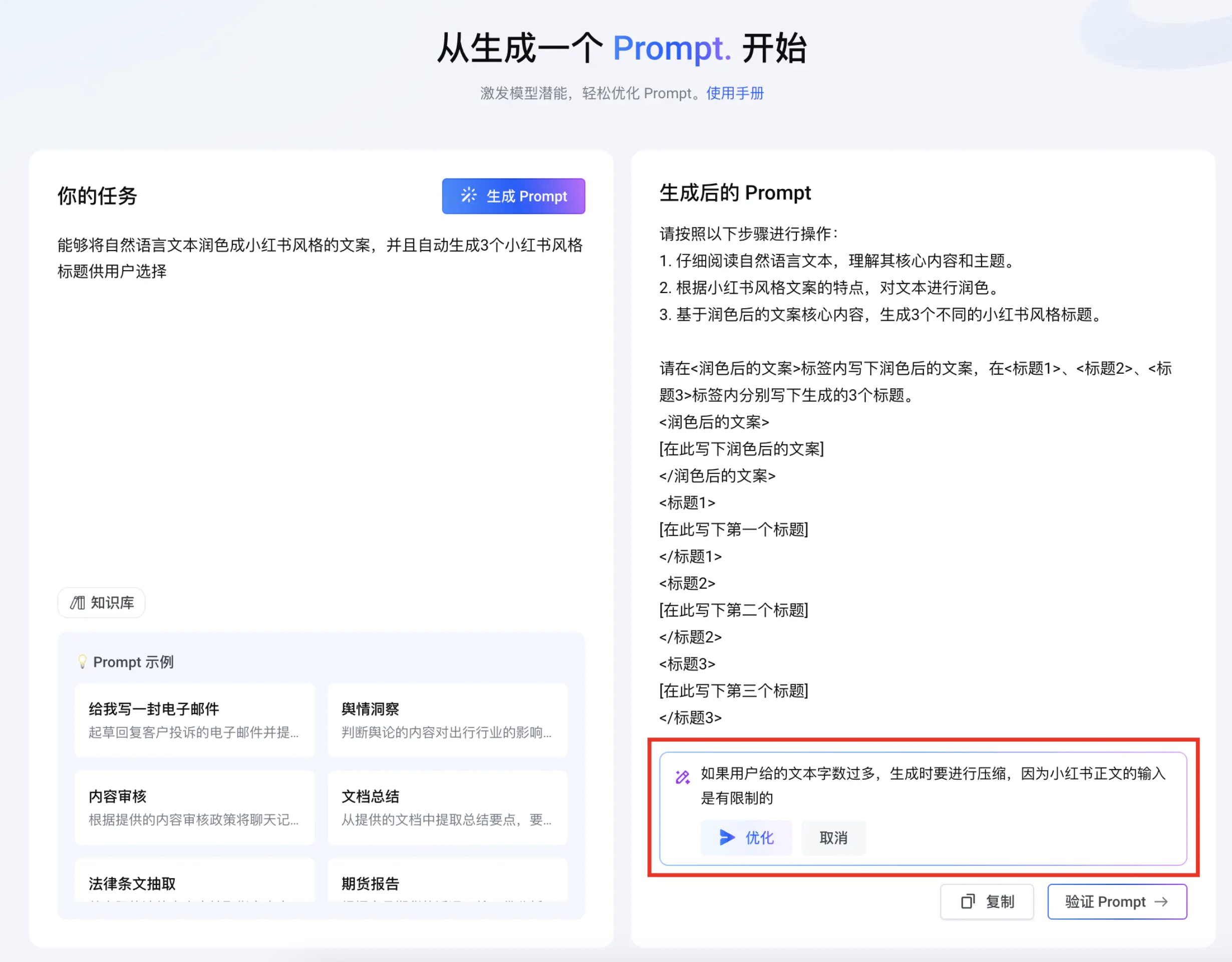This screenshot has height=962, width=1232.
Task: Click the paper plane icon on 优化
Action: (727, 837)
